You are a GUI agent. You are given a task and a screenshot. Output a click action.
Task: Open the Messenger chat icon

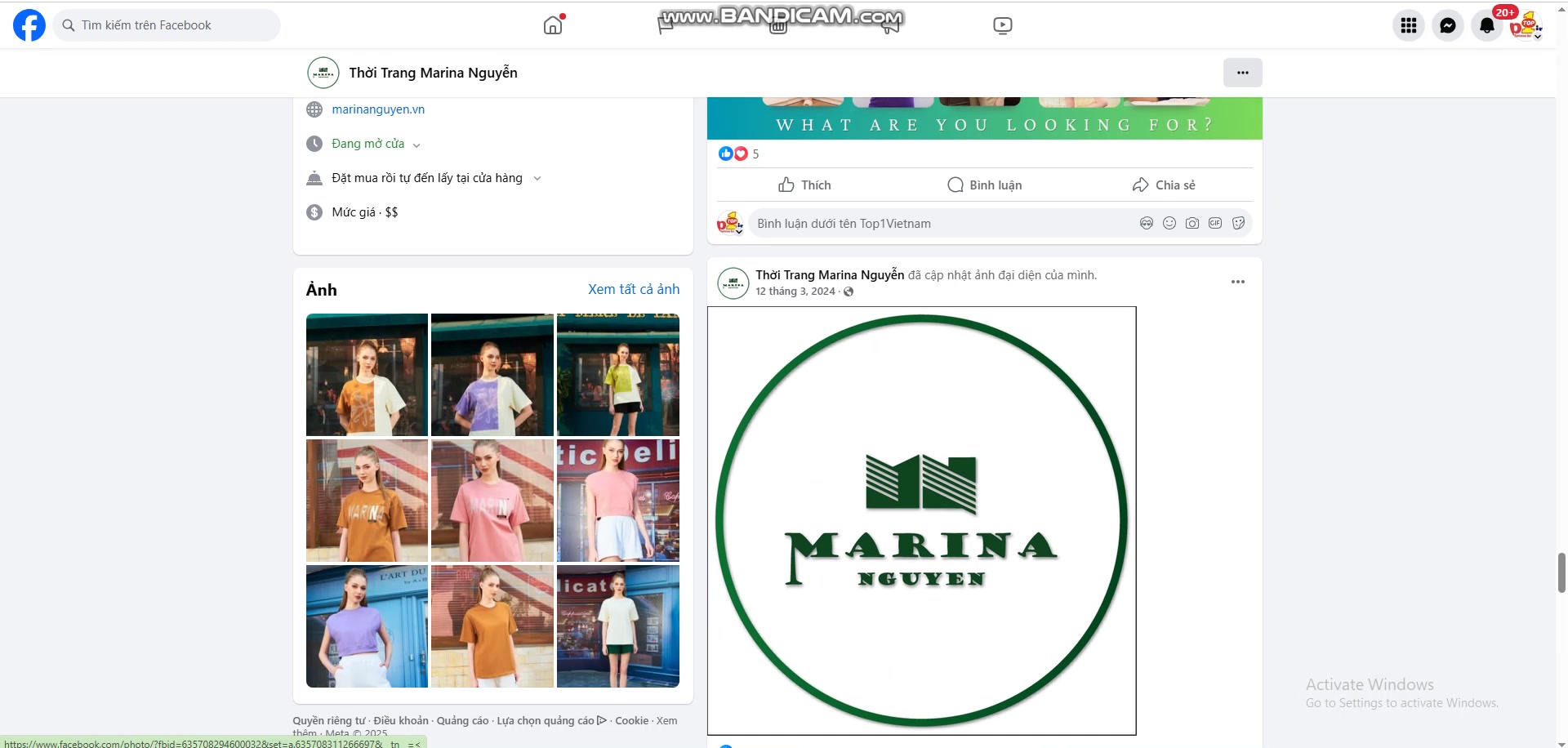click(1447, 25)
